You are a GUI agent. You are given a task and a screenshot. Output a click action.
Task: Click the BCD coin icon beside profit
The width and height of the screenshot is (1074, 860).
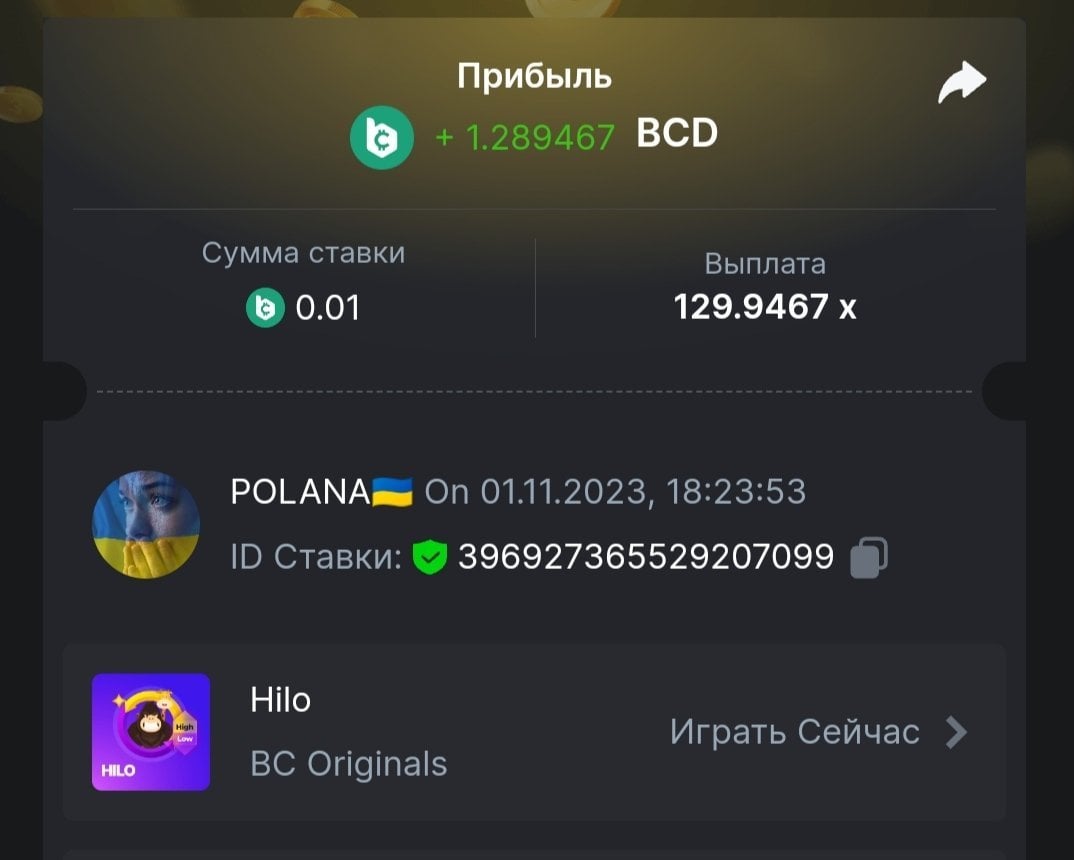pyautogui.click(x=382, y=138)
